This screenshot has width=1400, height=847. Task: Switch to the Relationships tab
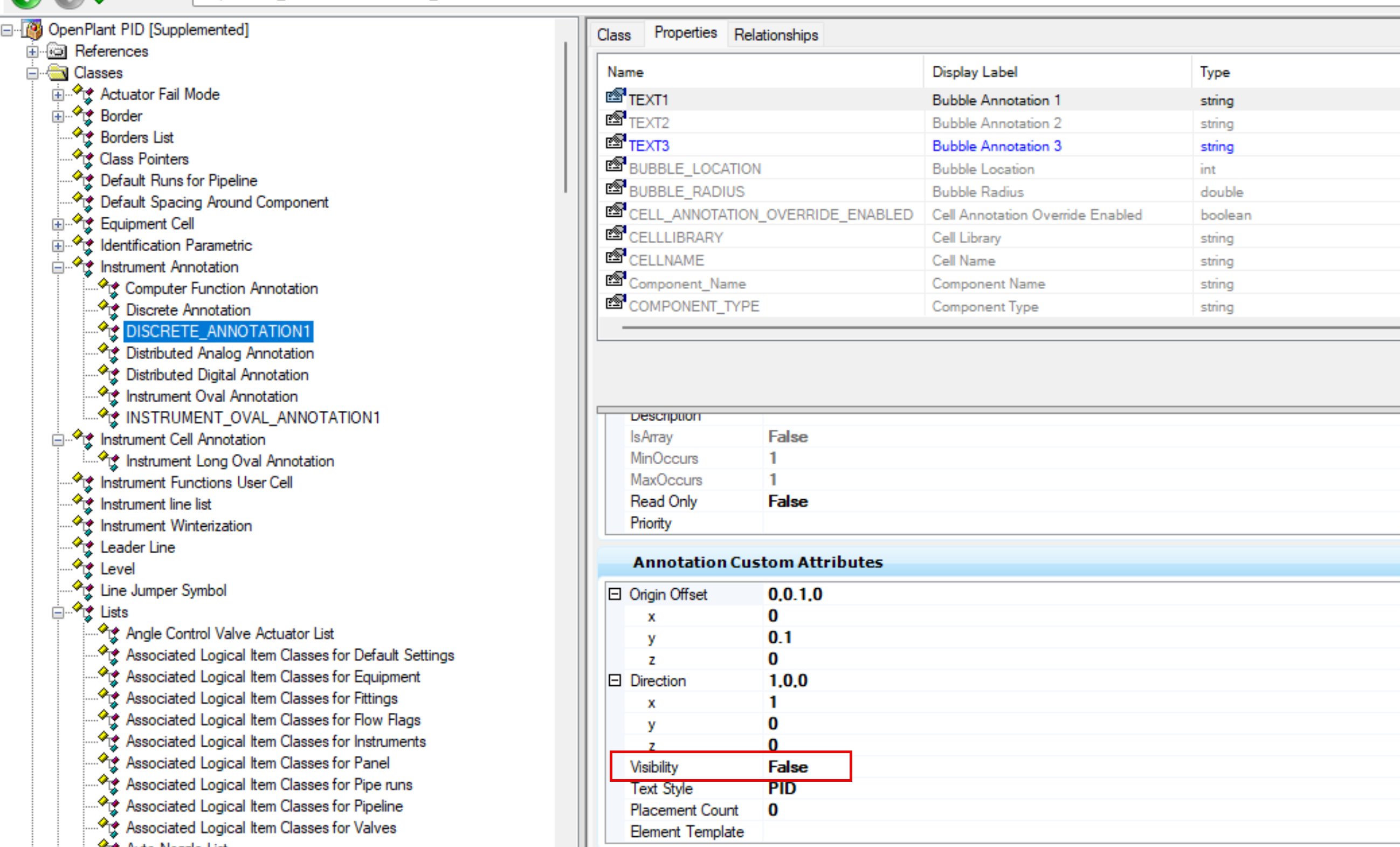776,35
